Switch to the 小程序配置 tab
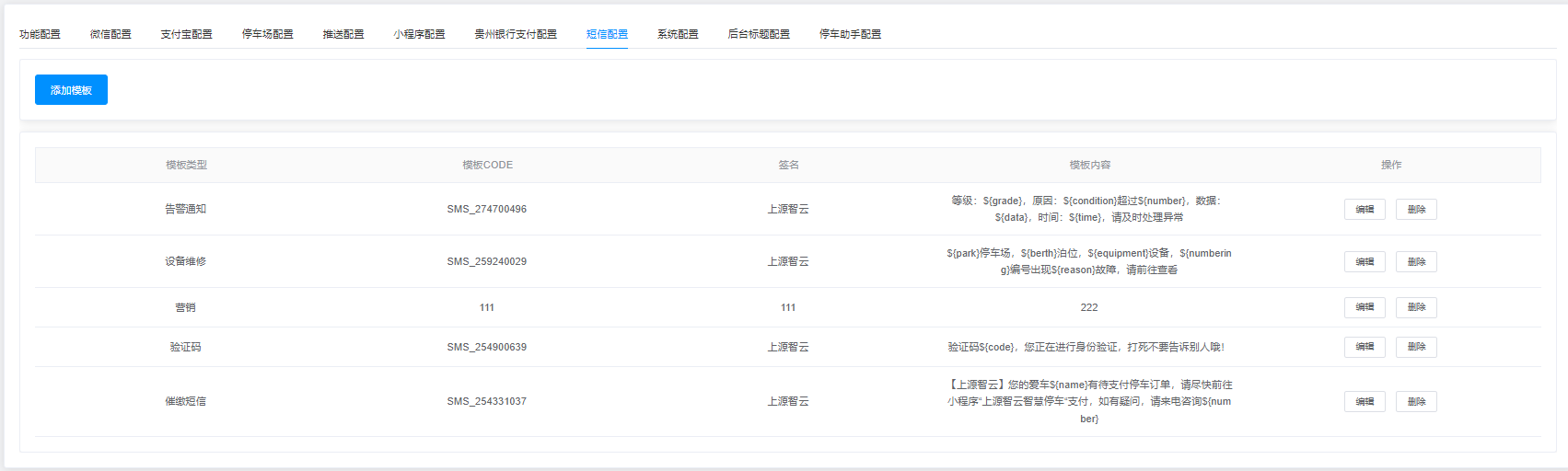 tap(419, 34)
